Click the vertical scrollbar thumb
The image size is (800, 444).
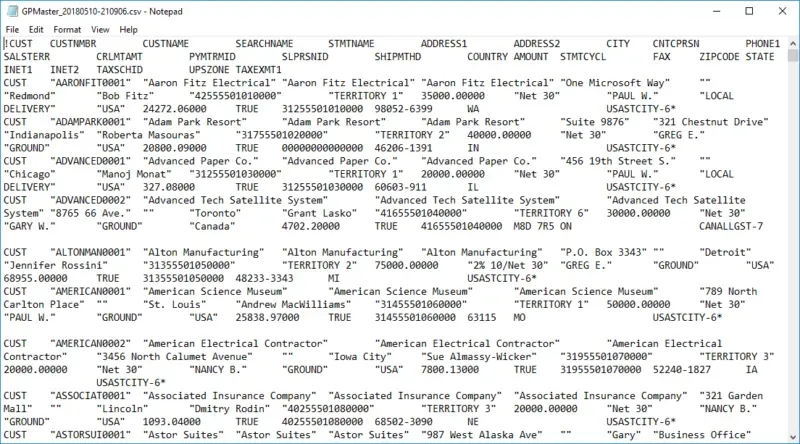coord(792,57)
